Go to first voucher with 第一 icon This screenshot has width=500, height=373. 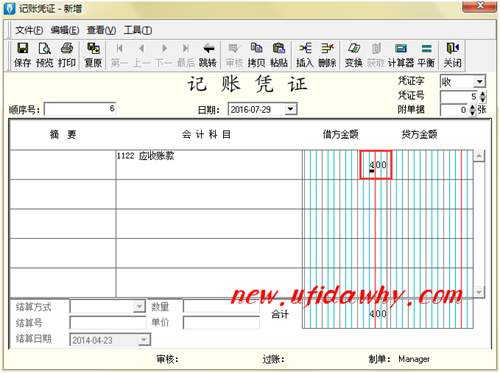tap(120, 55)
